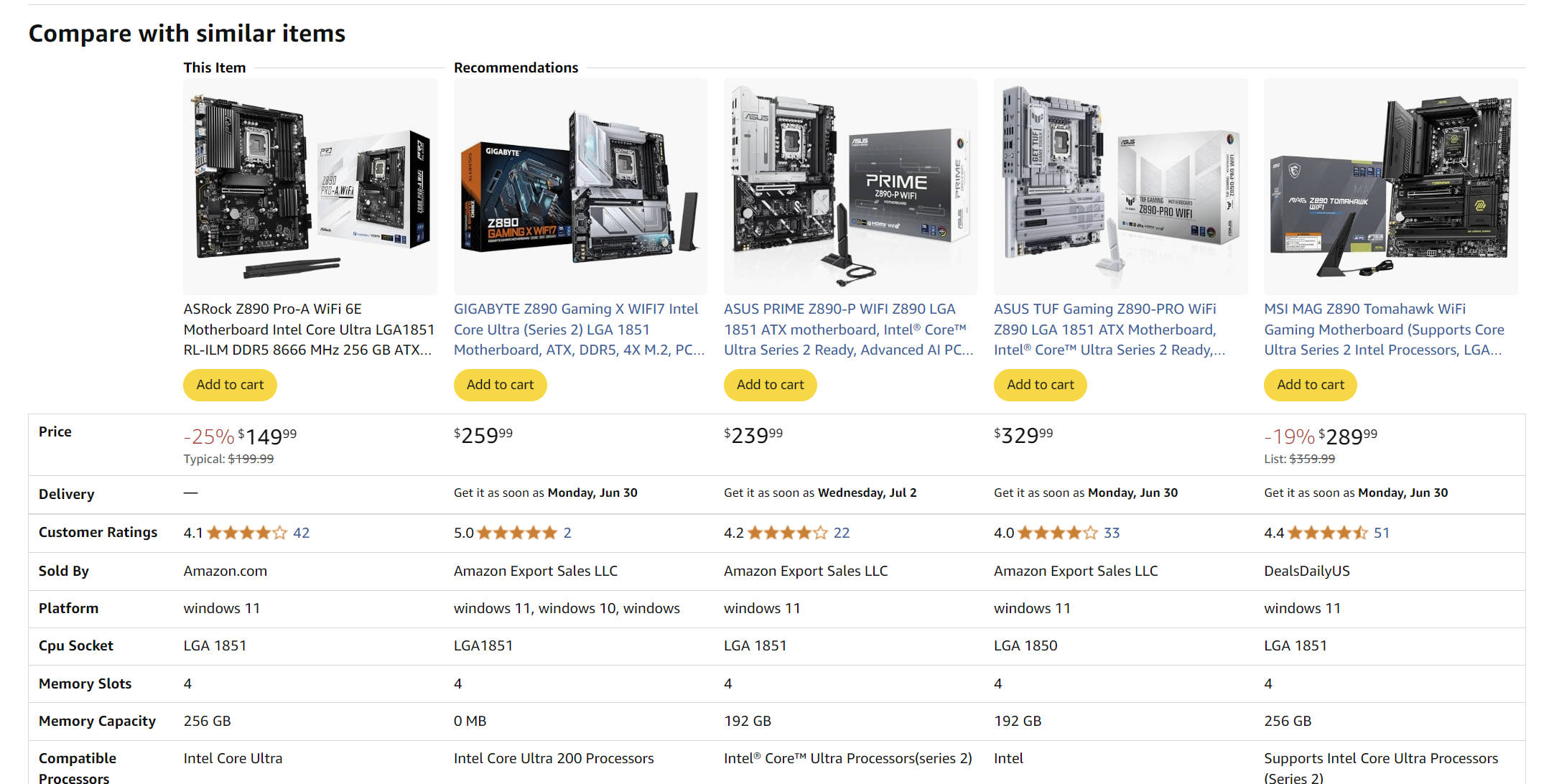Add the GIGABYTE Z890 Gaming X to cart
The width and height of the screenshot is (1554, 784).
(500, 385)
